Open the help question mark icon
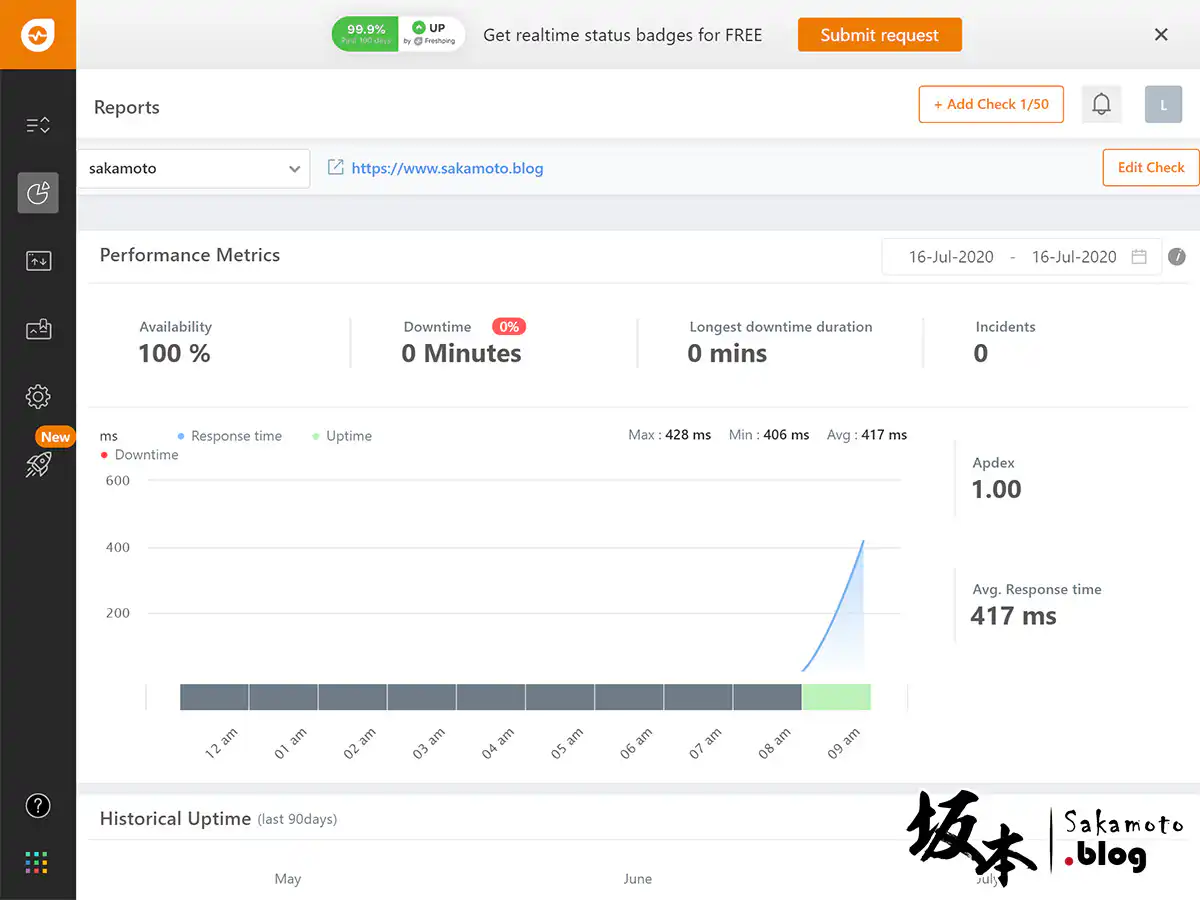 coord(38,806)
